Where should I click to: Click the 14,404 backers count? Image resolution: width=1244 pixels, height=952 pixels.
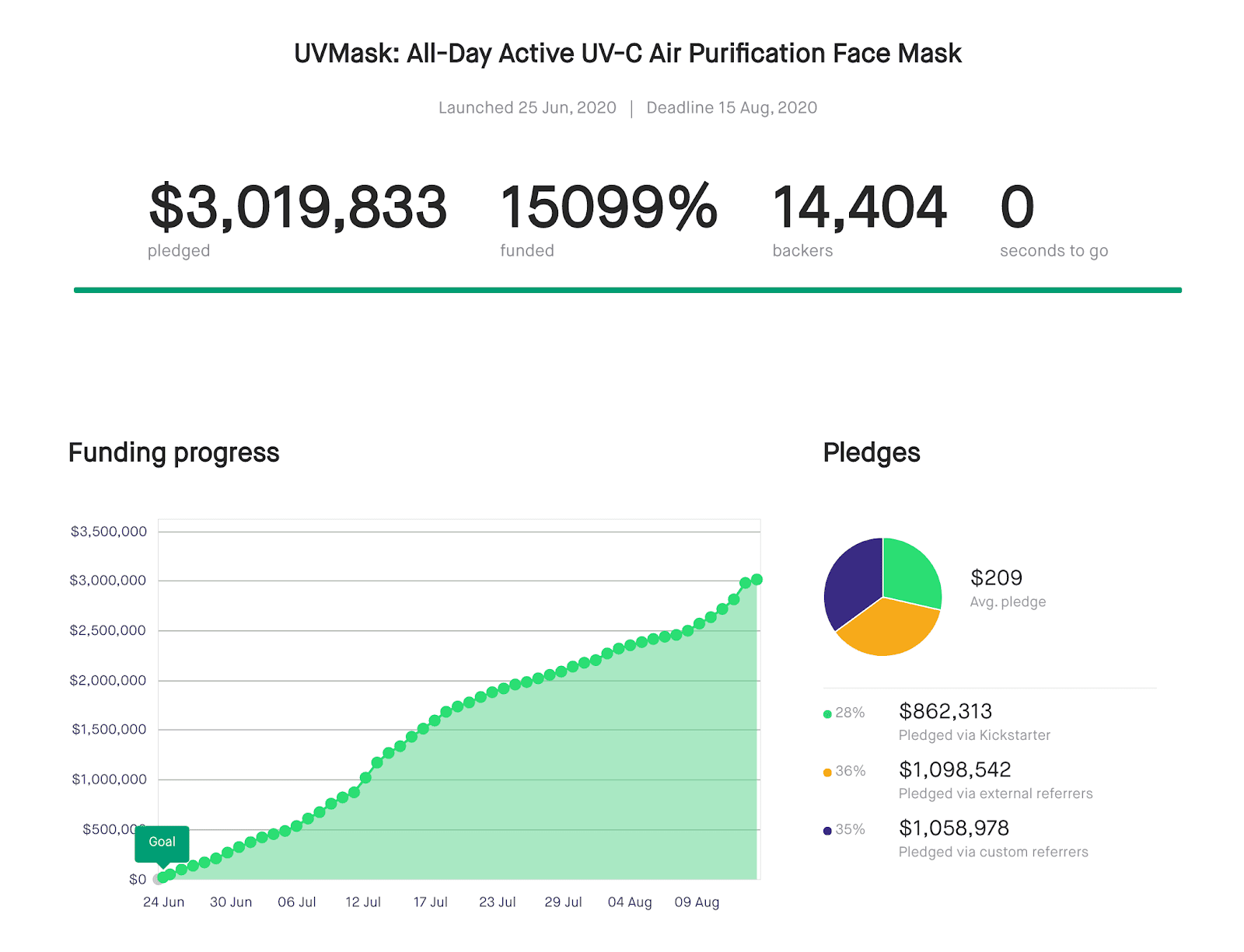859,207
